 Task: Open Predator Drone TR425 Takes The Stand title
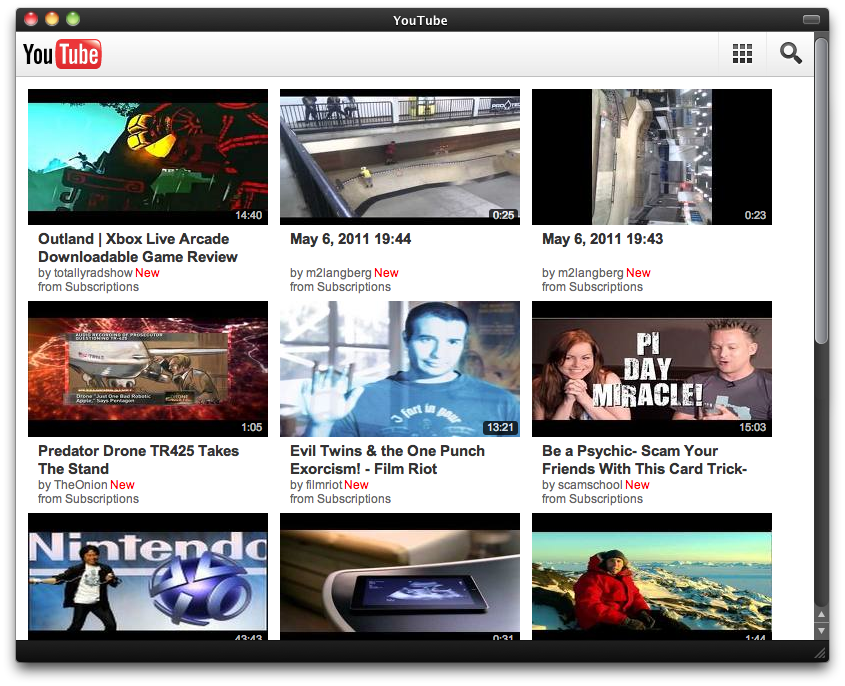click(138, 460)
